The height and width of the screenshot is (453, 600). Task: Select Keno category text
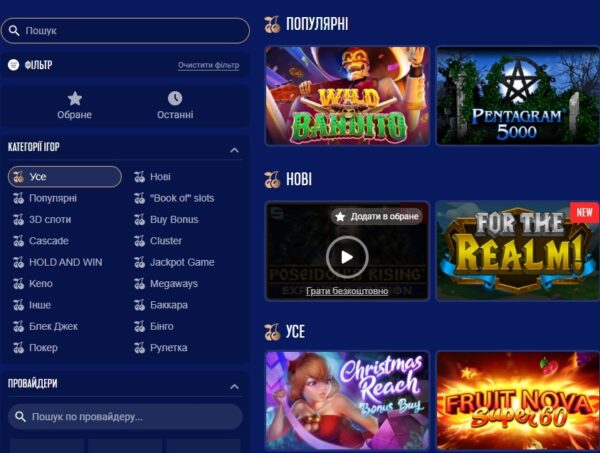click(x=41, y=284)
